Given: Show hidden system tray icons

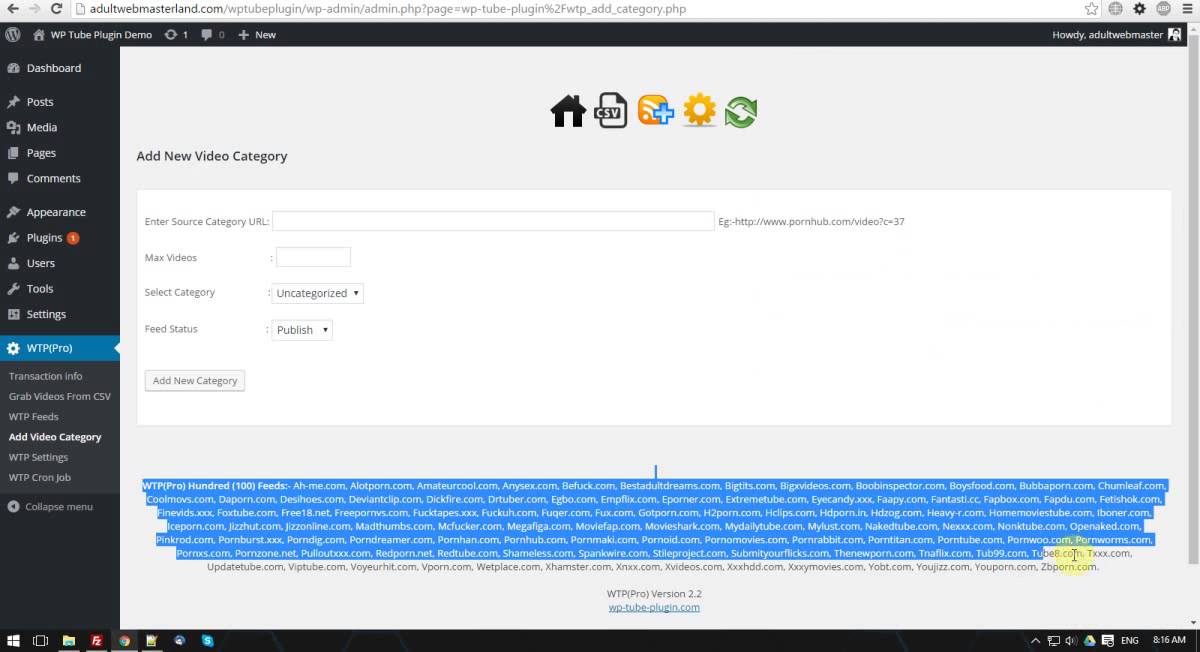Looking at the screenshot, I should pos(1037,640).
